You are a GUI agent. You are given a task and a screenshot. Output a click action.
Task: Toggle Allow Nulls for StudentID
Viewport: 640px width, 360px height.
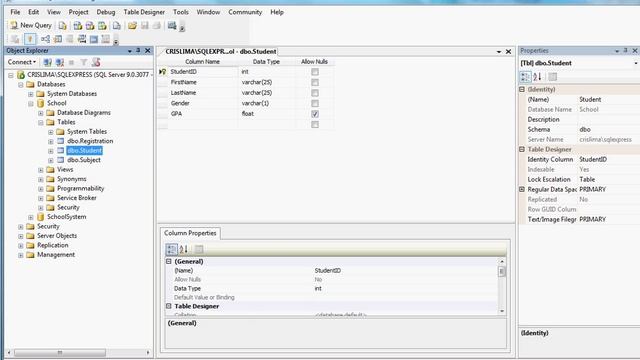click(315, 72)
